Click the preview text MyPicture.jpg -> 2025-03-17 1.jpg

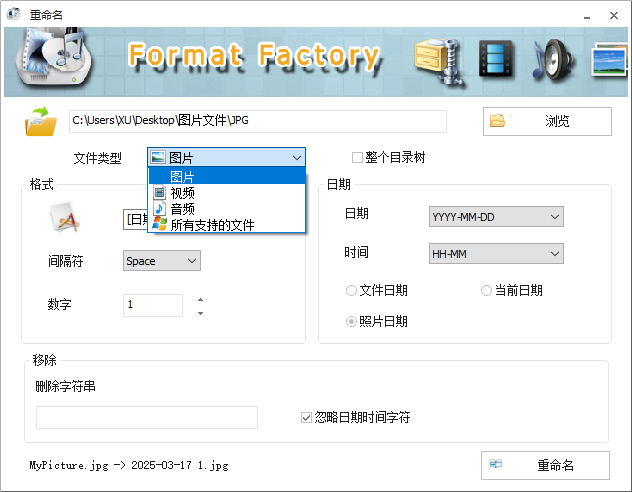[129, 465]
